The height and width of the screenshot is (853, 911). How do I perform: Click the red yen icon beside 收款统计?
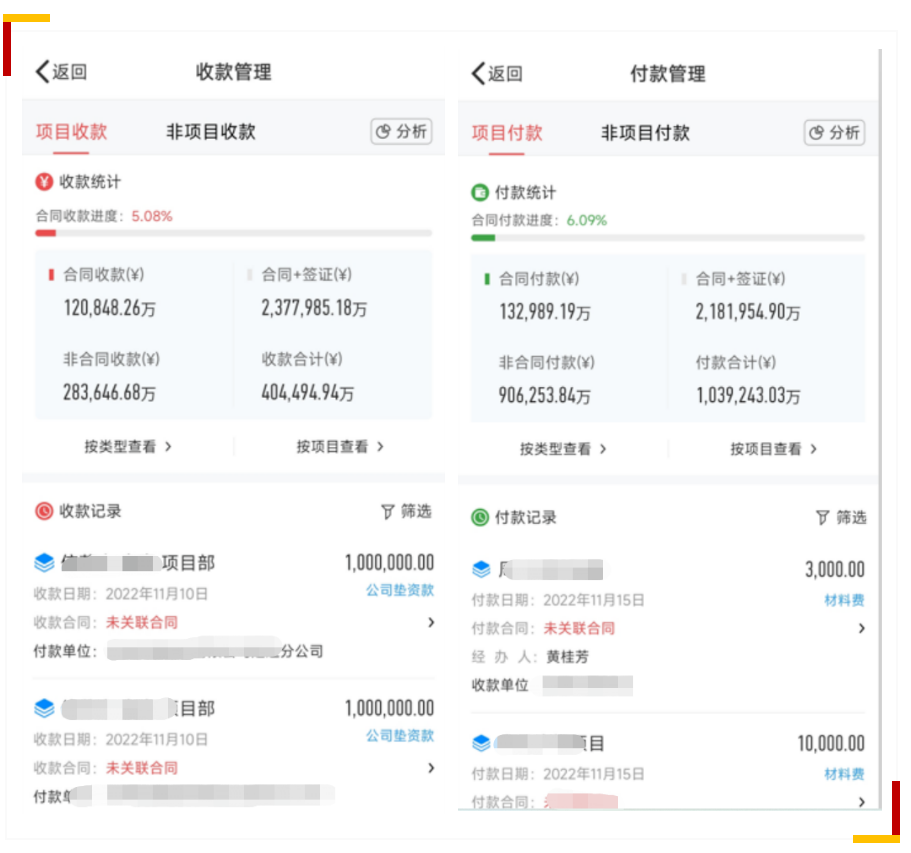click(x=44, y=182)
